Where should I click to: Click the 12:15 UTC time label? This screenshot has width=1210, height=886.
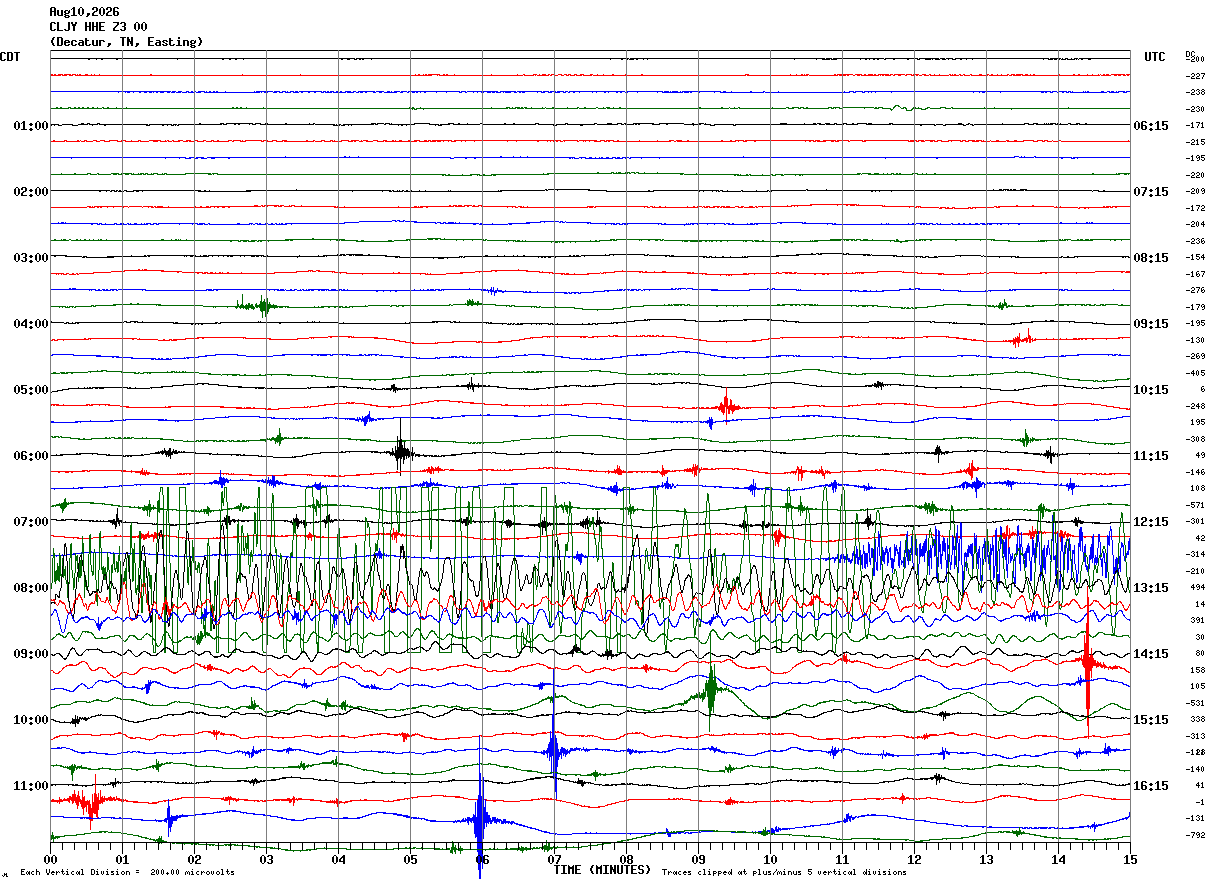(1150, 522)
